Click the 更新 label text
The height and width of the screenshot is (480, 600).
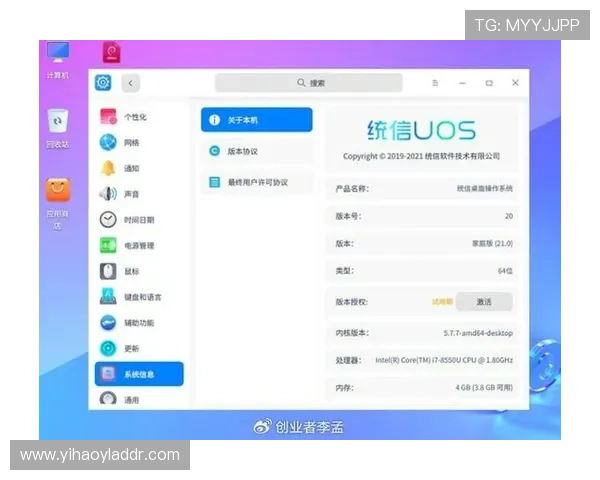click(x=132, y=348)
